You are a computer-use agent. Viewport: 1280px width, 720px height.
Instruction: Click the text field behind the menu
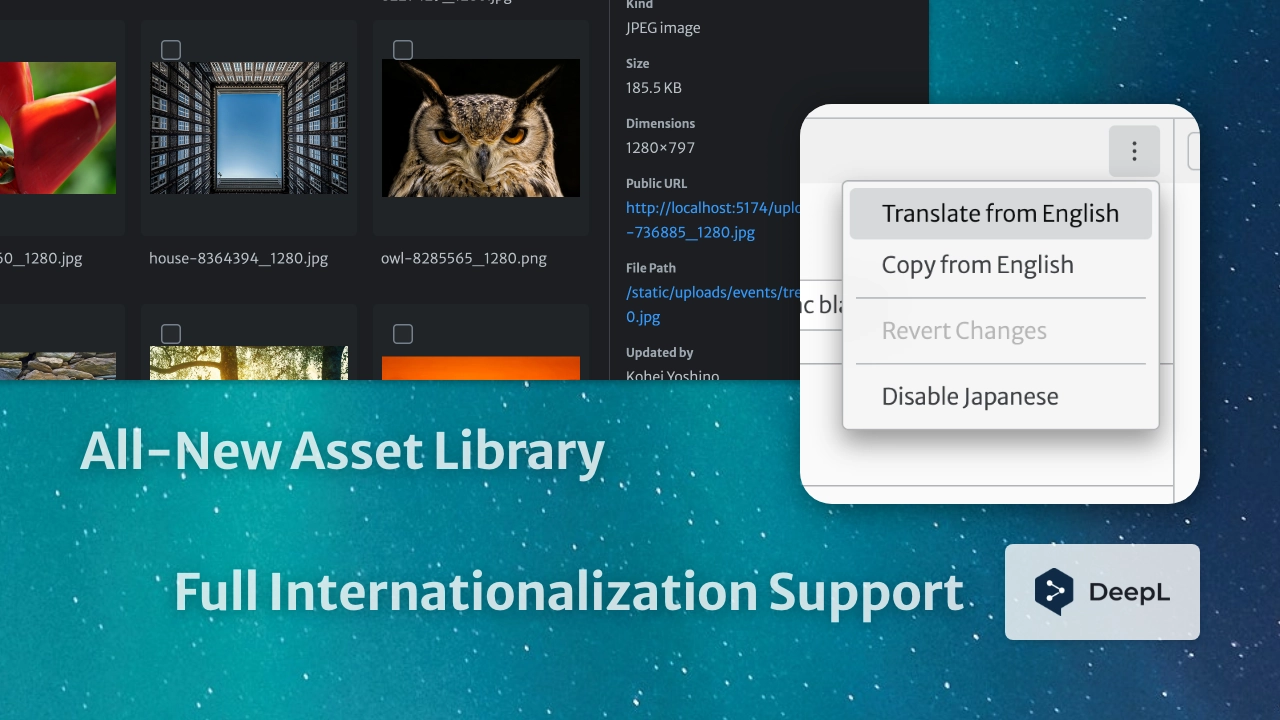tap(822, 305)
